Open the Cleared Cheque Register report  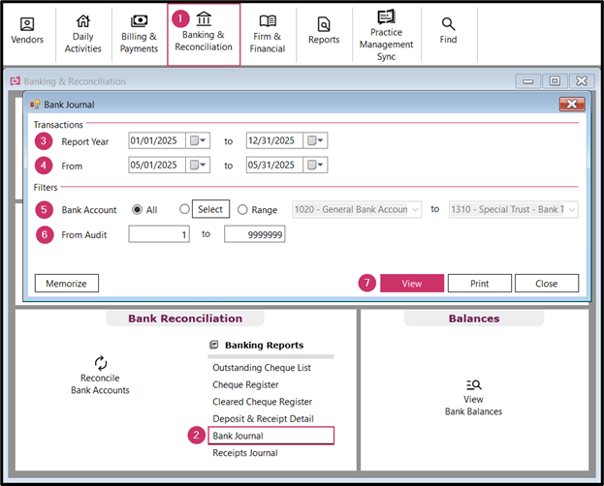click(x=262, y=402)
